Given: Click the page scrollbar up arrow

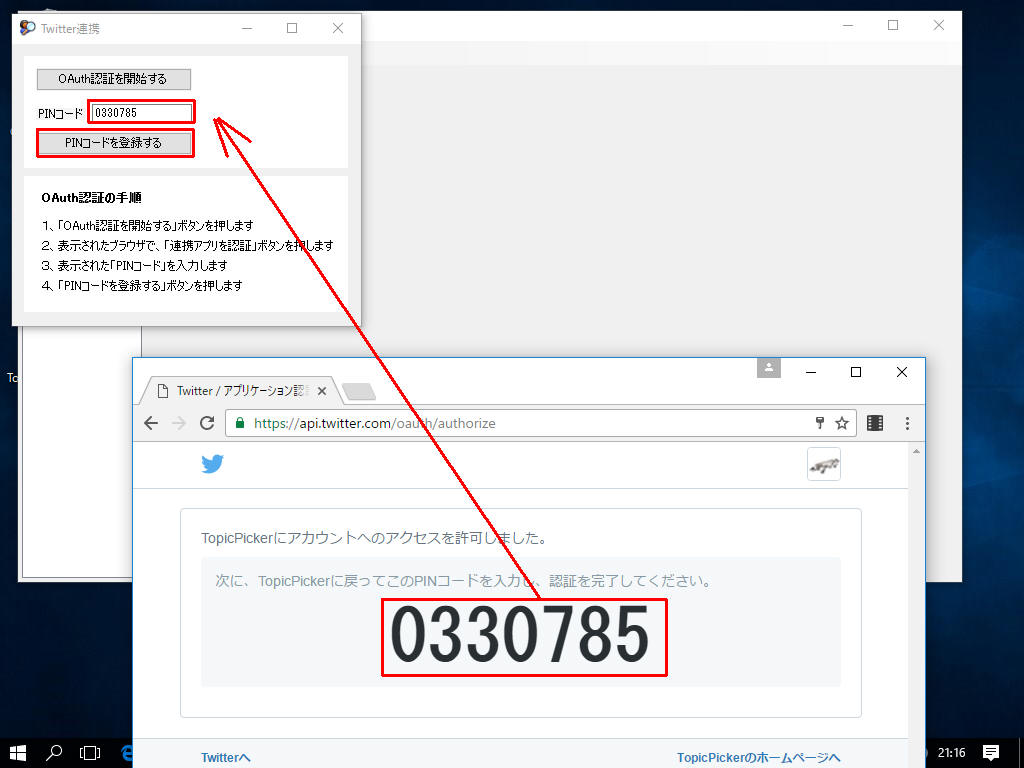Looking at the screenshot, I should tap(916, 451).
